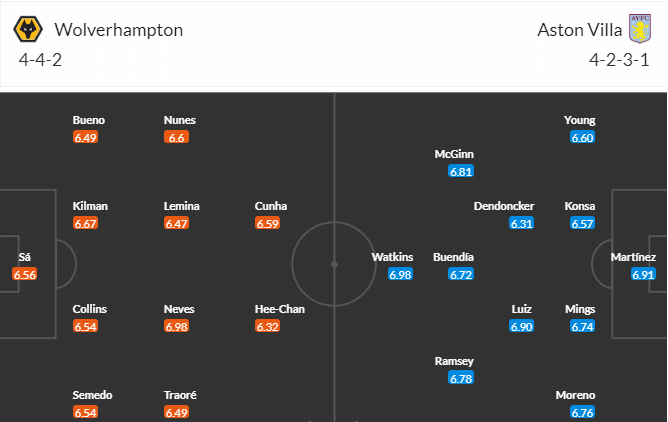The image size is (668, 422).
Task: Click Hee-Chan's 6.32 rating badge
Action: tap(268, 327)
